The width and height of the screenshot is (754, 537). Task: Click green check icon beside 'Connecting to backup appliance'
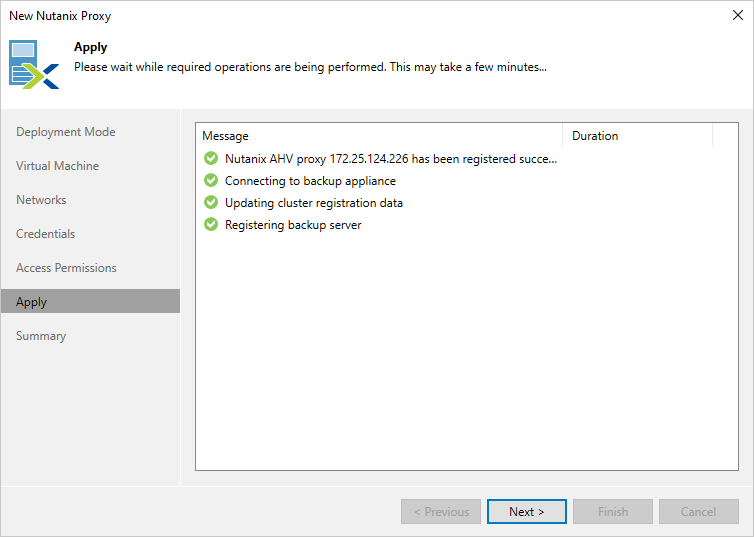point(211,180)
